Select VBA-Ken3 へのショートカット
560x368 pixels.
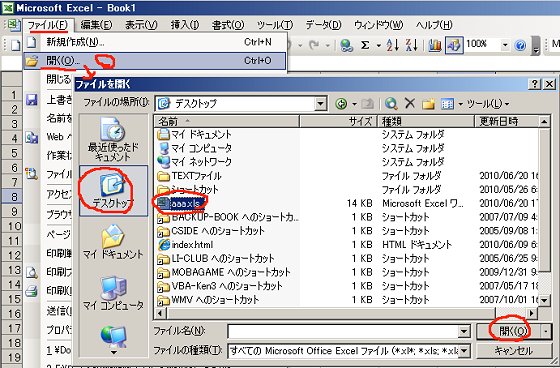pos(220,286)
